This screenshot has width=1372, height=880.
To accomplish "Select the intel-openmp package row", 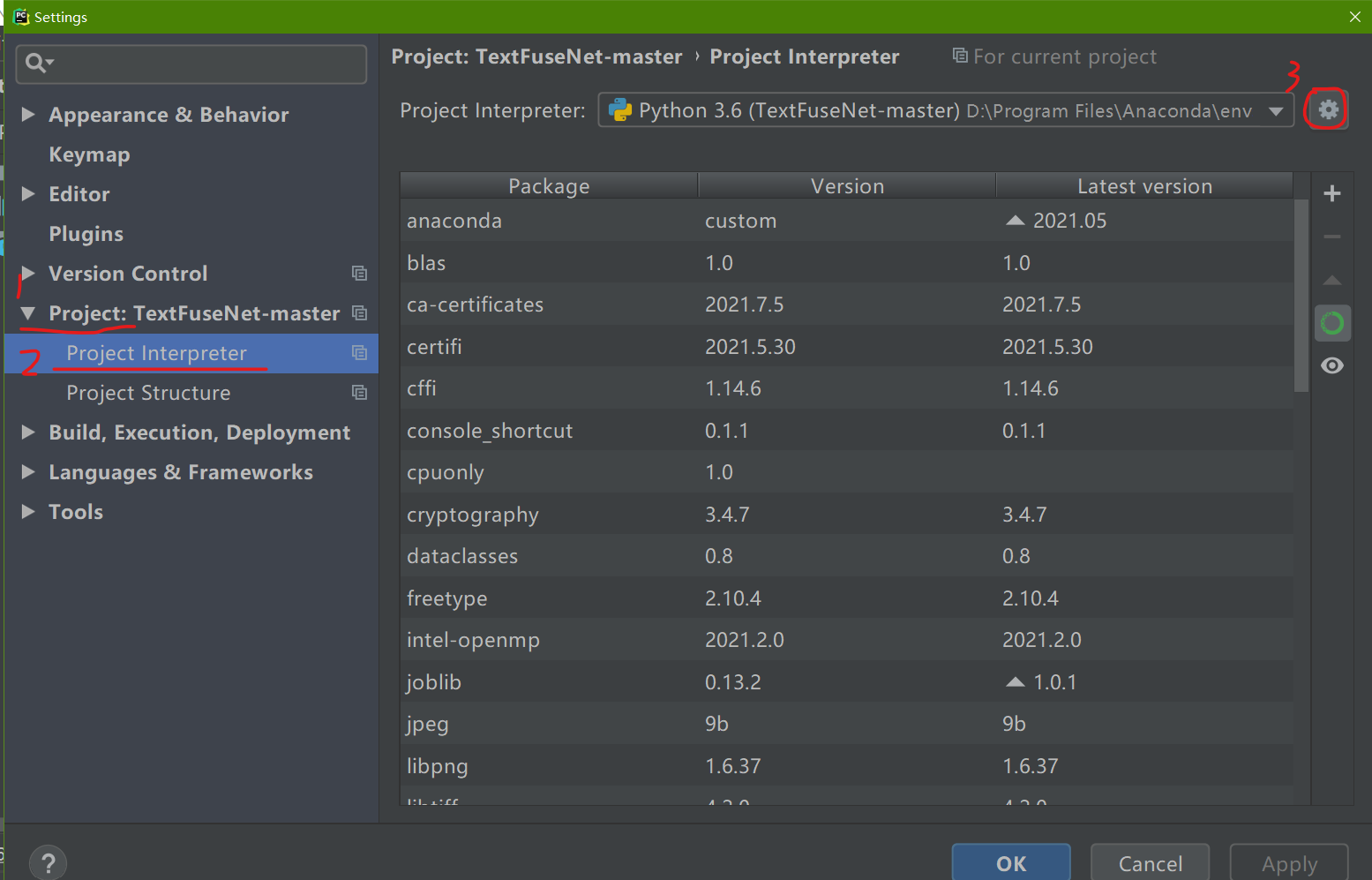I will (x=847, y=640).
